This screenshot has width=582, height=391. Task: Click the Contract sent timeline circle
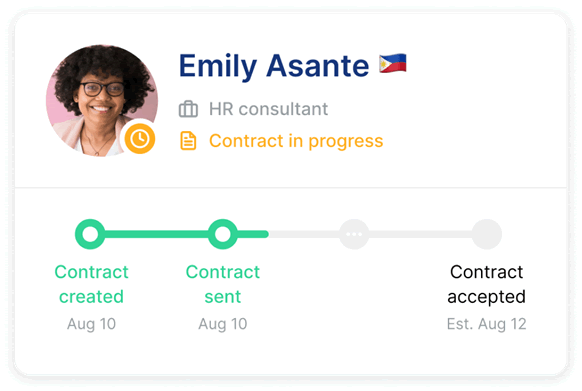[222, 234]
